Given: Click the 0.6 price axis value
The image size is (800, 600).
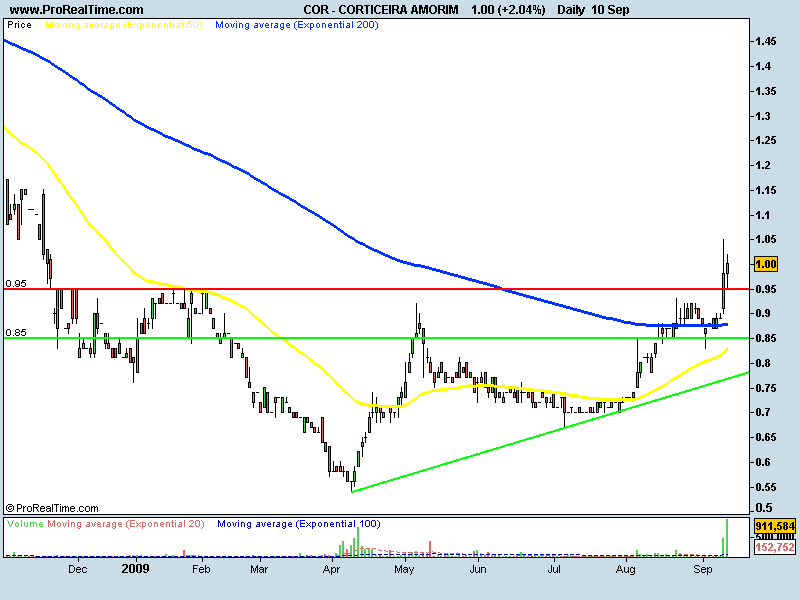Looking at the screenshot, I should pyautogui.click(x=763, y=462).
